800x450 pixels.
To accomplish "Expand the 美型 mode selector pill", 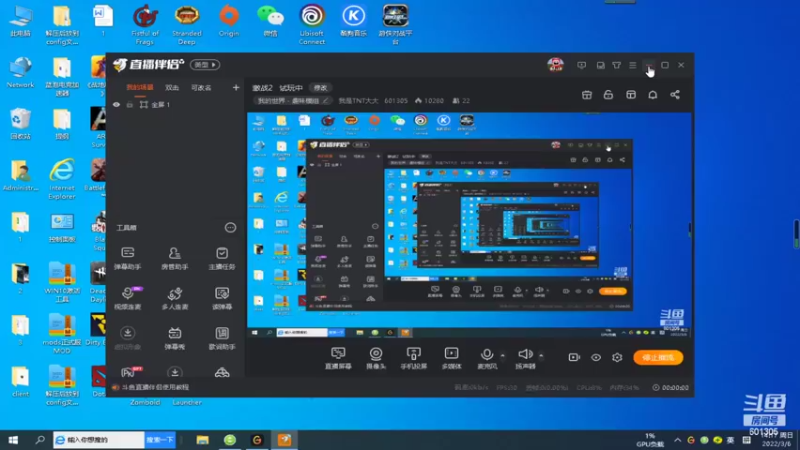I will [205, 65].
